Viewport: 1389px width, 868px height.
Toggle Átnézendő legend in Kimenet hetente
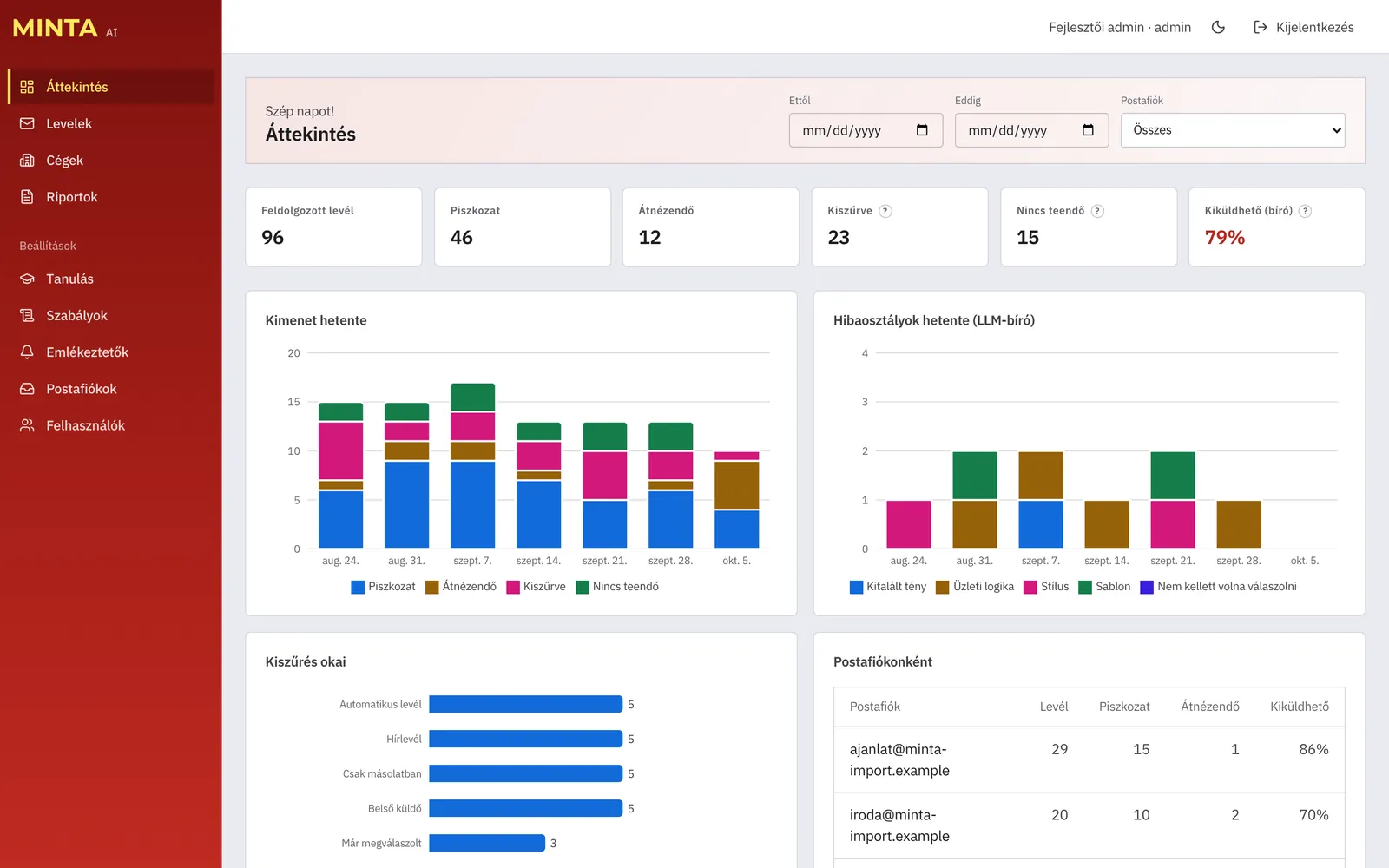(461, 587)
